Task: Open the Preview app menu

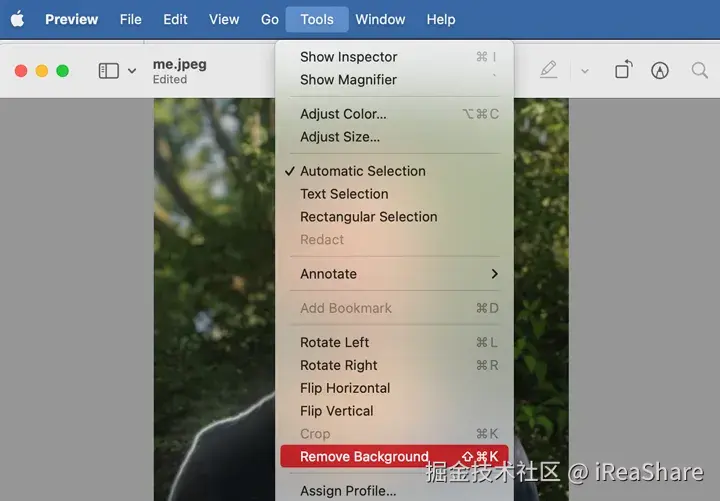Action: click(x=72, y=19)
